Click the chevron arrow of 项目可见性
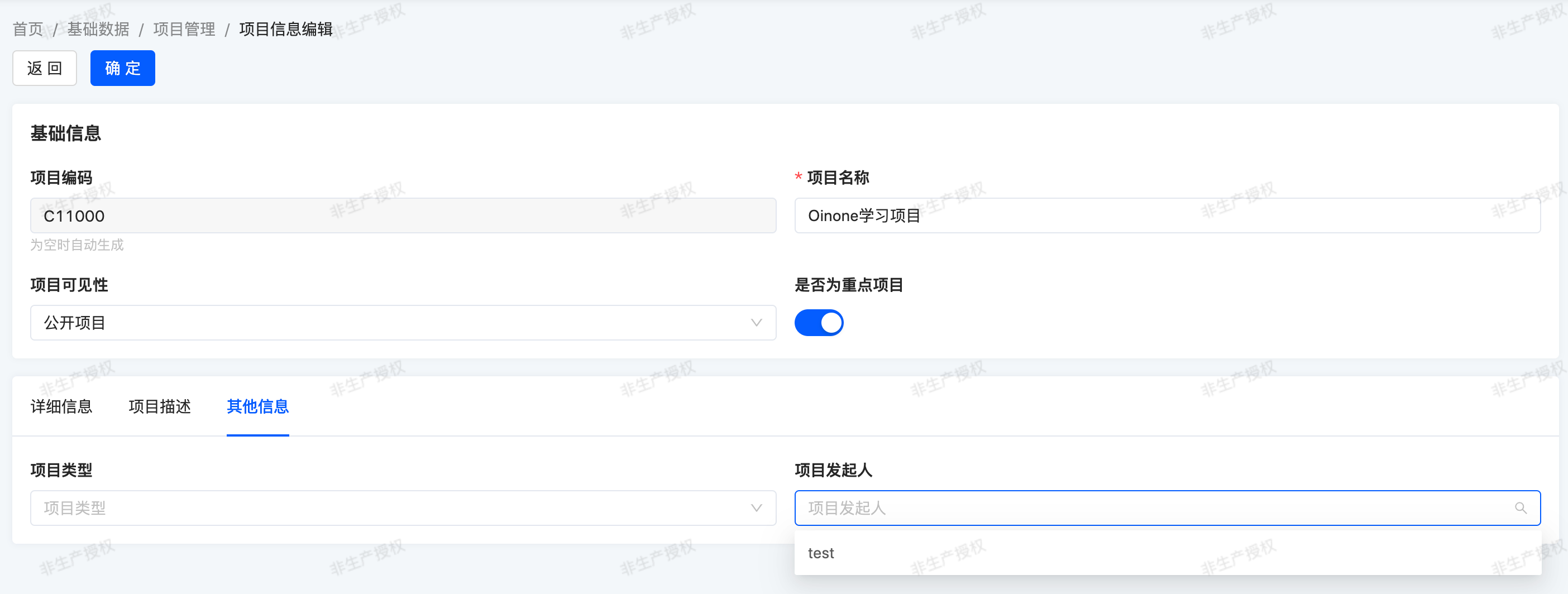This screenshot has height=594, width=1568. click(756, 323)
